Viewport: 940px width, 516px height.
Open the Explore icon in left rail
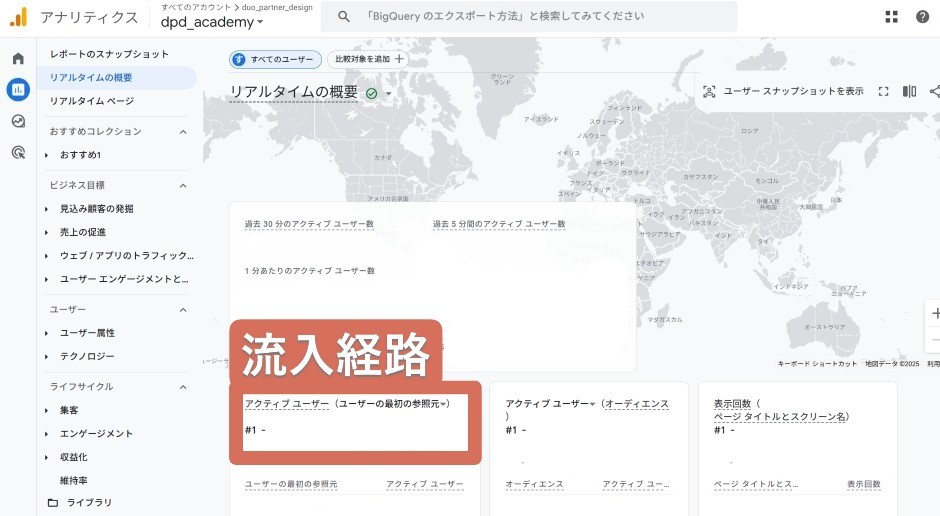coord(18,121)
